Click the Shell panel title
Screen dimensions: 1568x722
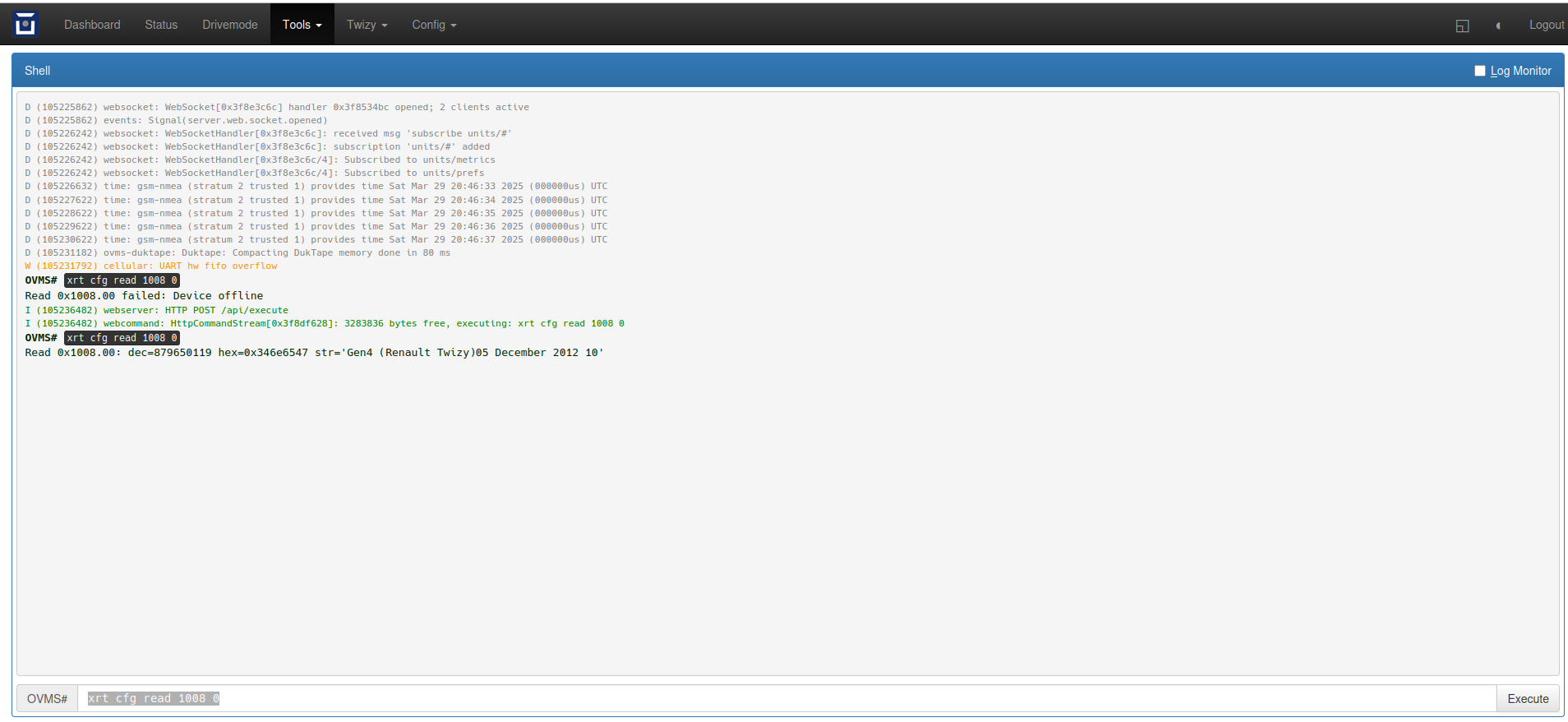point(38,71)
